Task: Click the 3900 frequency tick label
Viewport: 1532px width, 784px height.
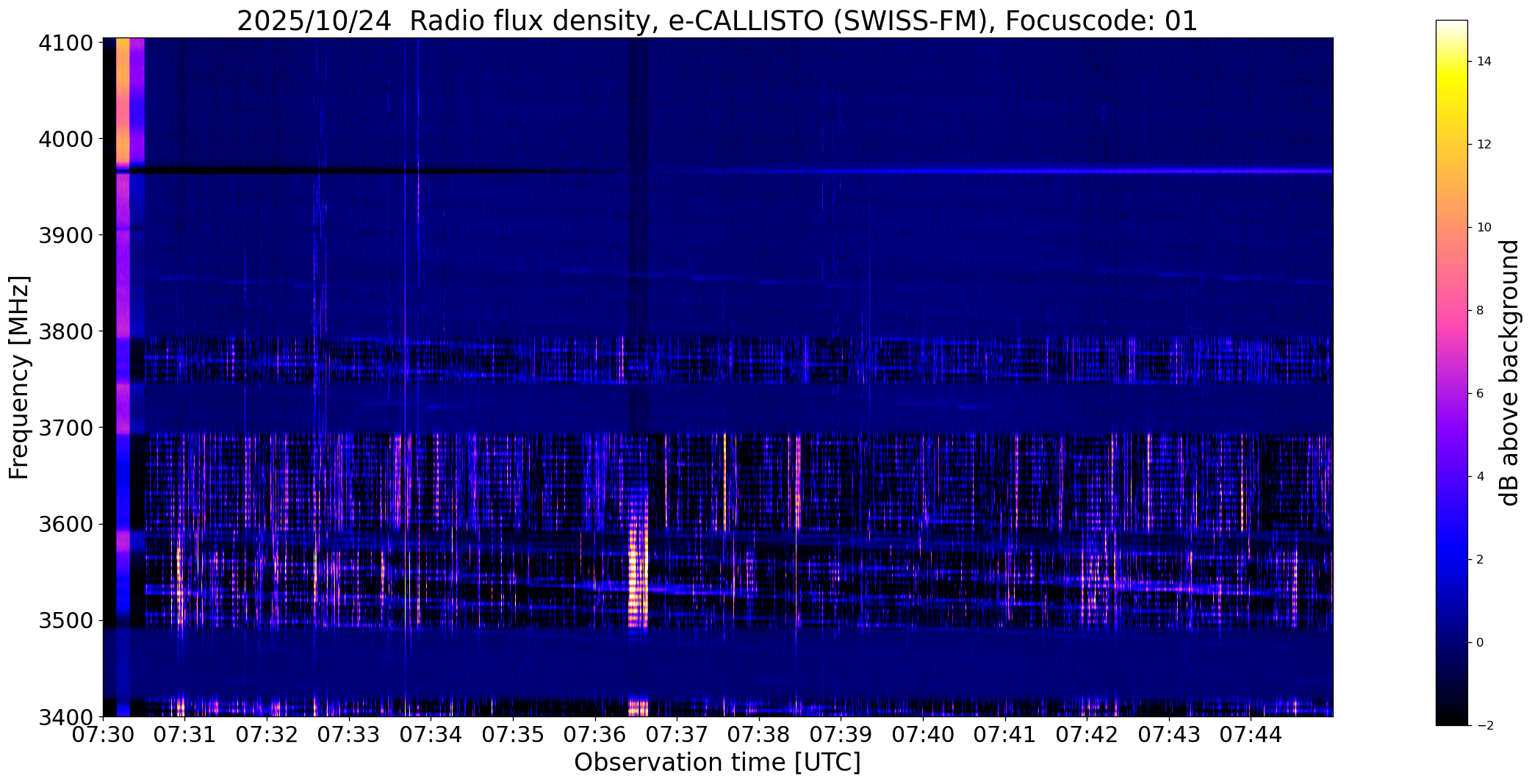Action: click(x=66, y=235)
